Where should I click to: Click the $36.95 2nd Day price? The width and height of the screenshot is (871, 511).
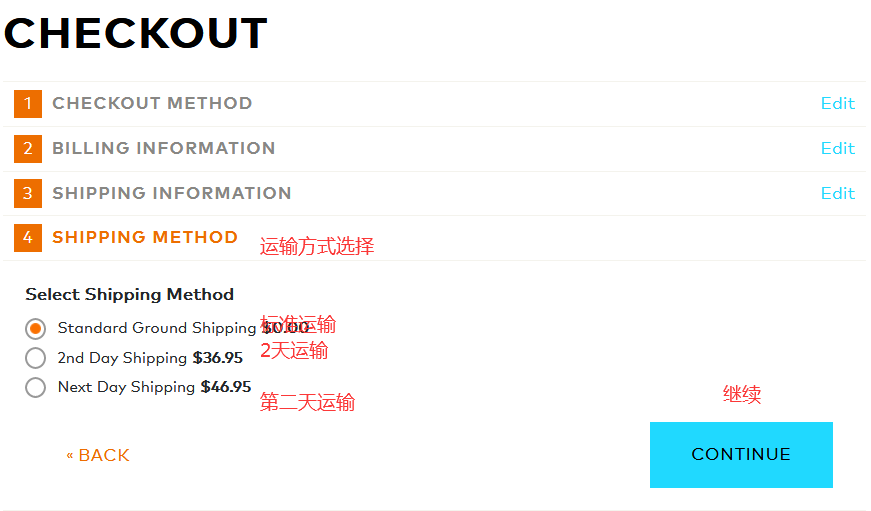218,358
